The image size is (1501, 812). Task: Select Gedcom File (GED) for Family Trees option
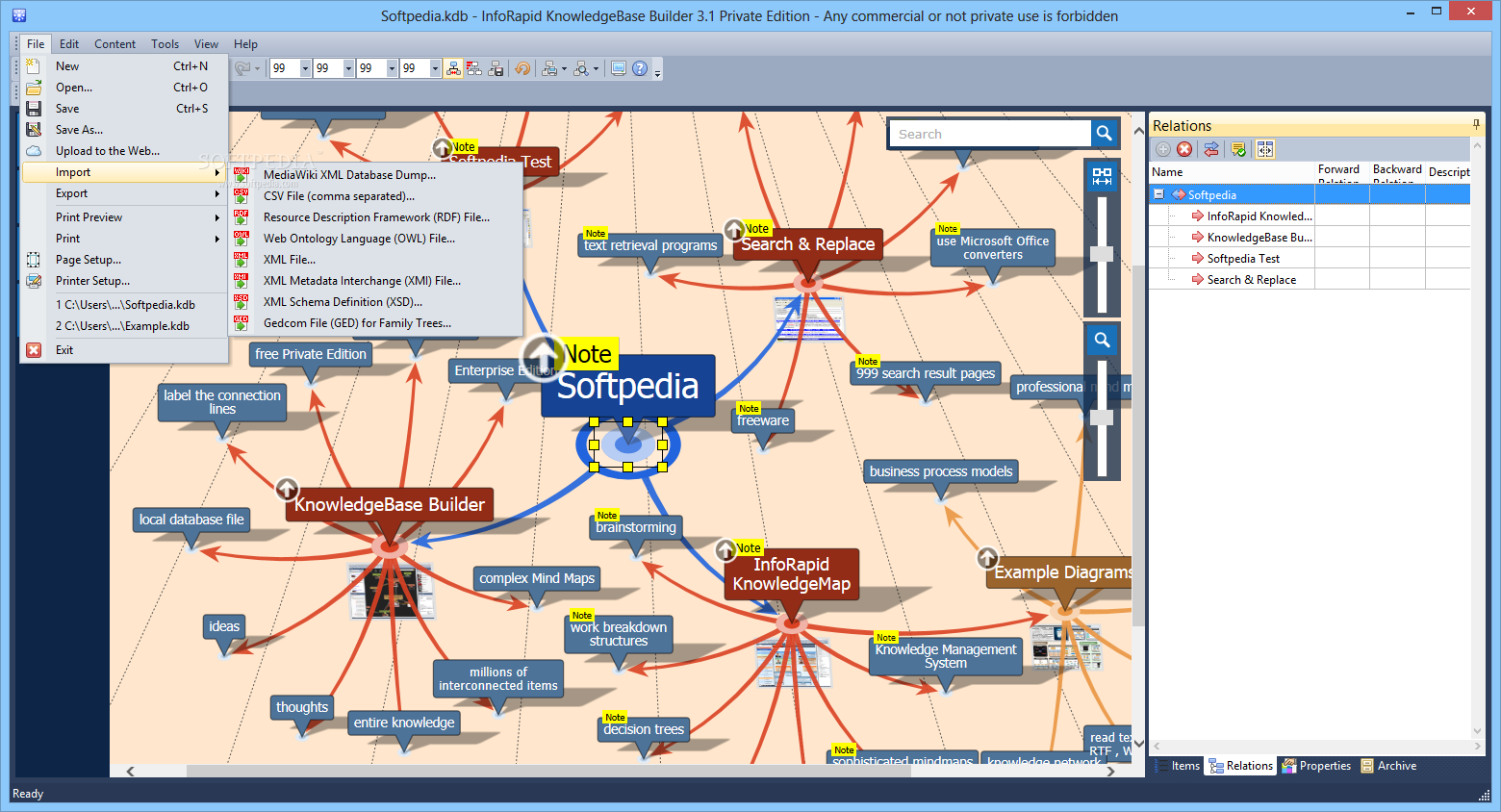point(376,323)
